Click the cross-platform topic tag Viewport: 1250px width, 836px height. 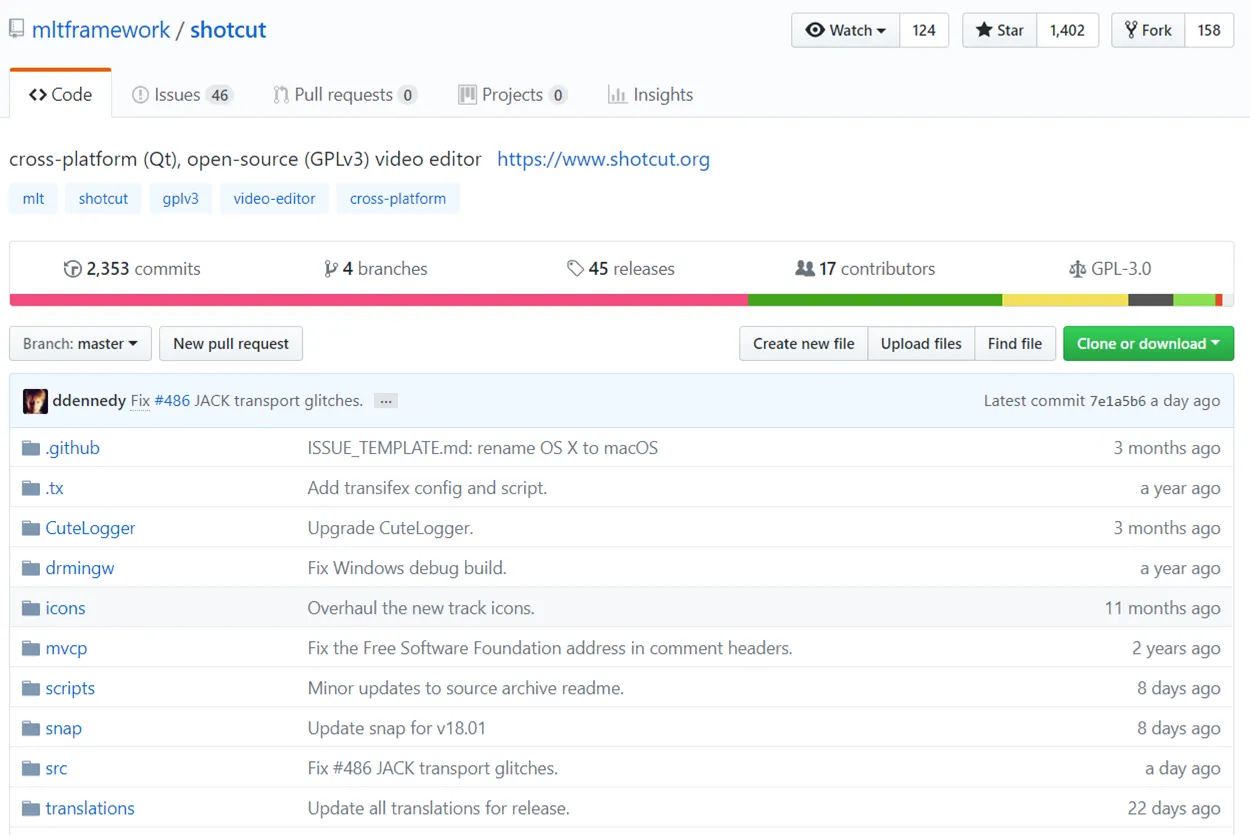tap(398, 198)
